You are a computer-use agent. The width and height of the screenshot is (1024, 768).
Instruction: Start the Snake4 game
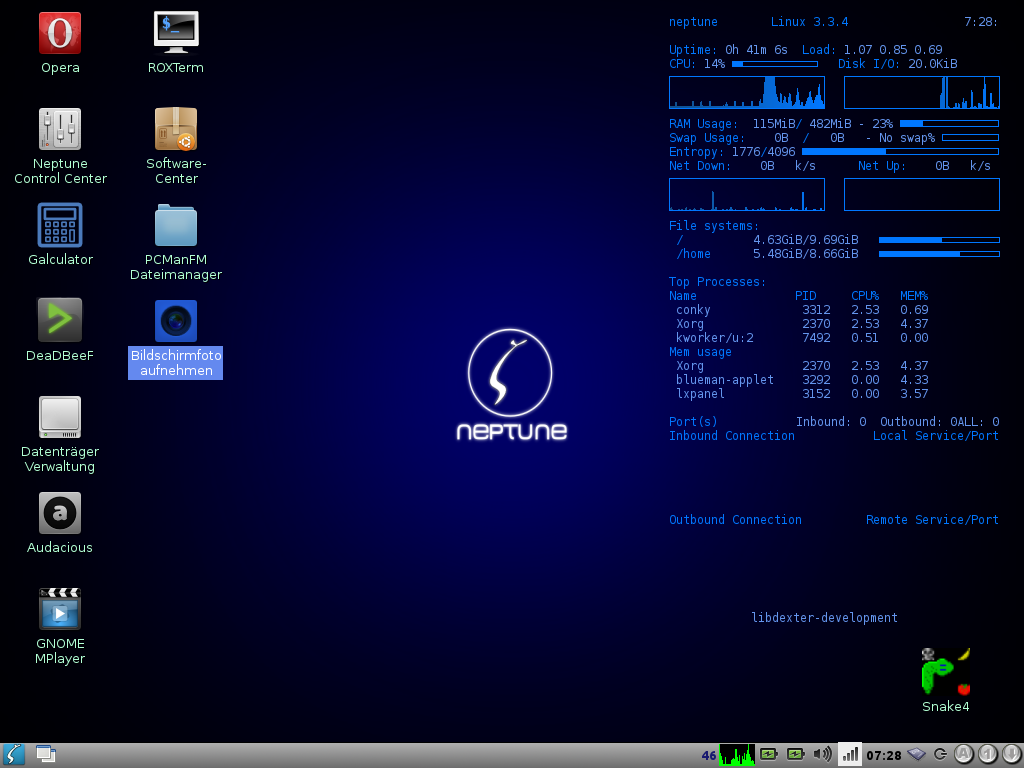(x=945, y=672)
